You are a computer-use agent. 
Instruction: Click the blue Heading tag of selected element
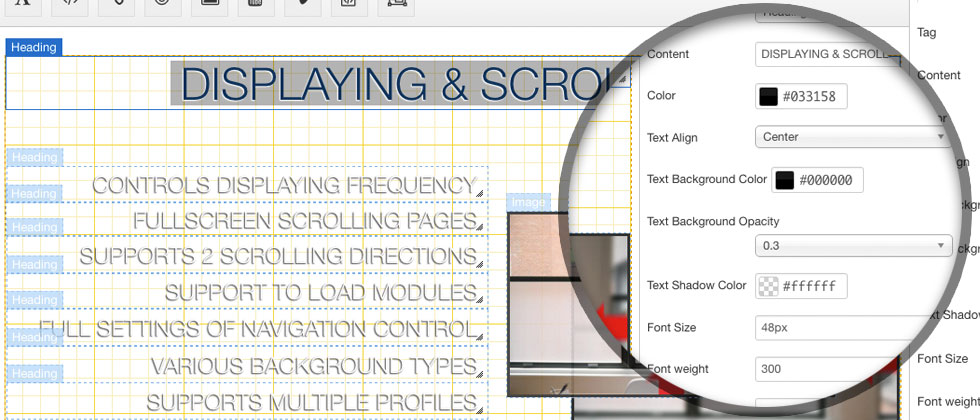[34, 48]
